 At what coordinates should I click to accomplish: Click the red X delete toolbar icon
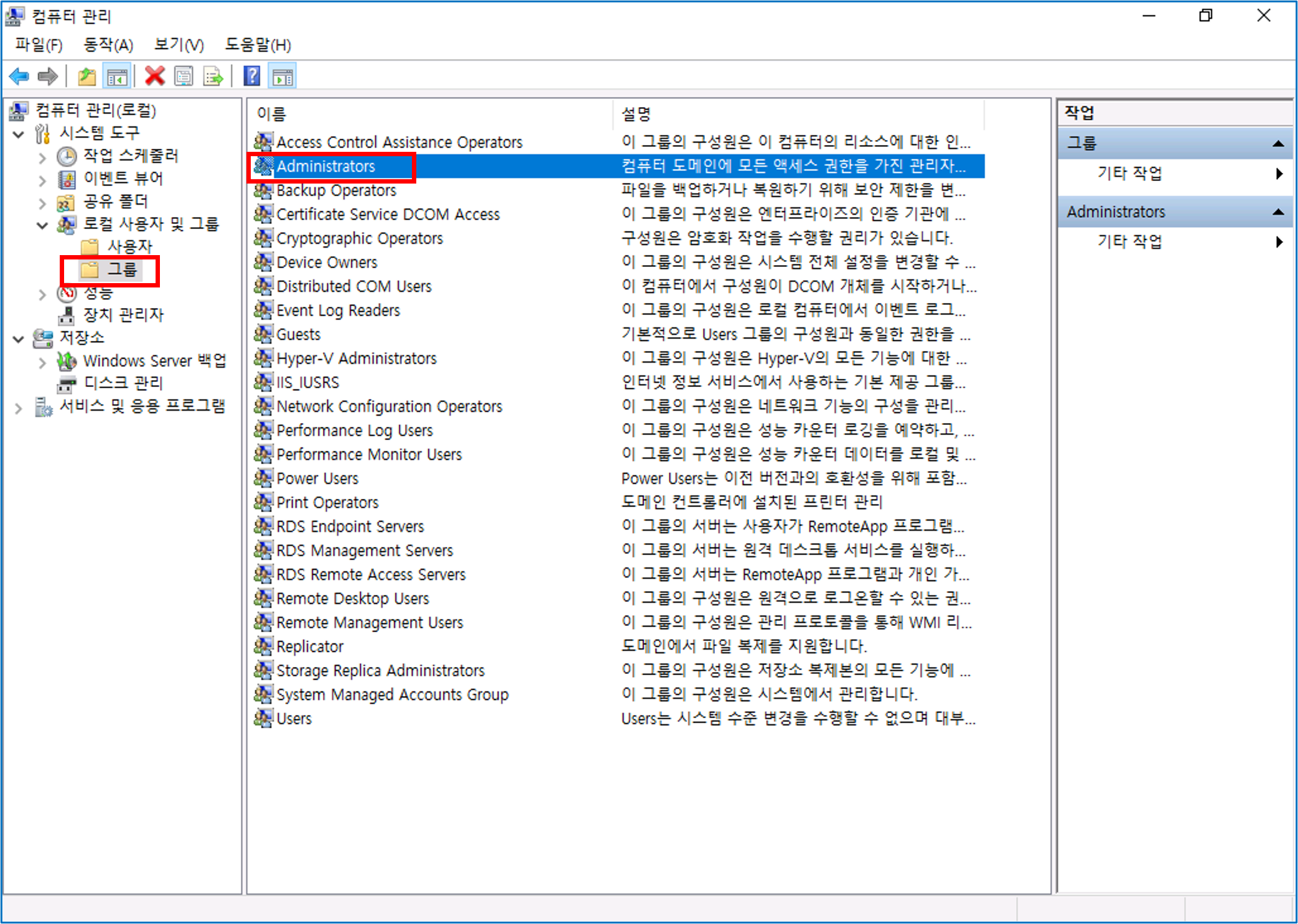(x=154, y=77)
